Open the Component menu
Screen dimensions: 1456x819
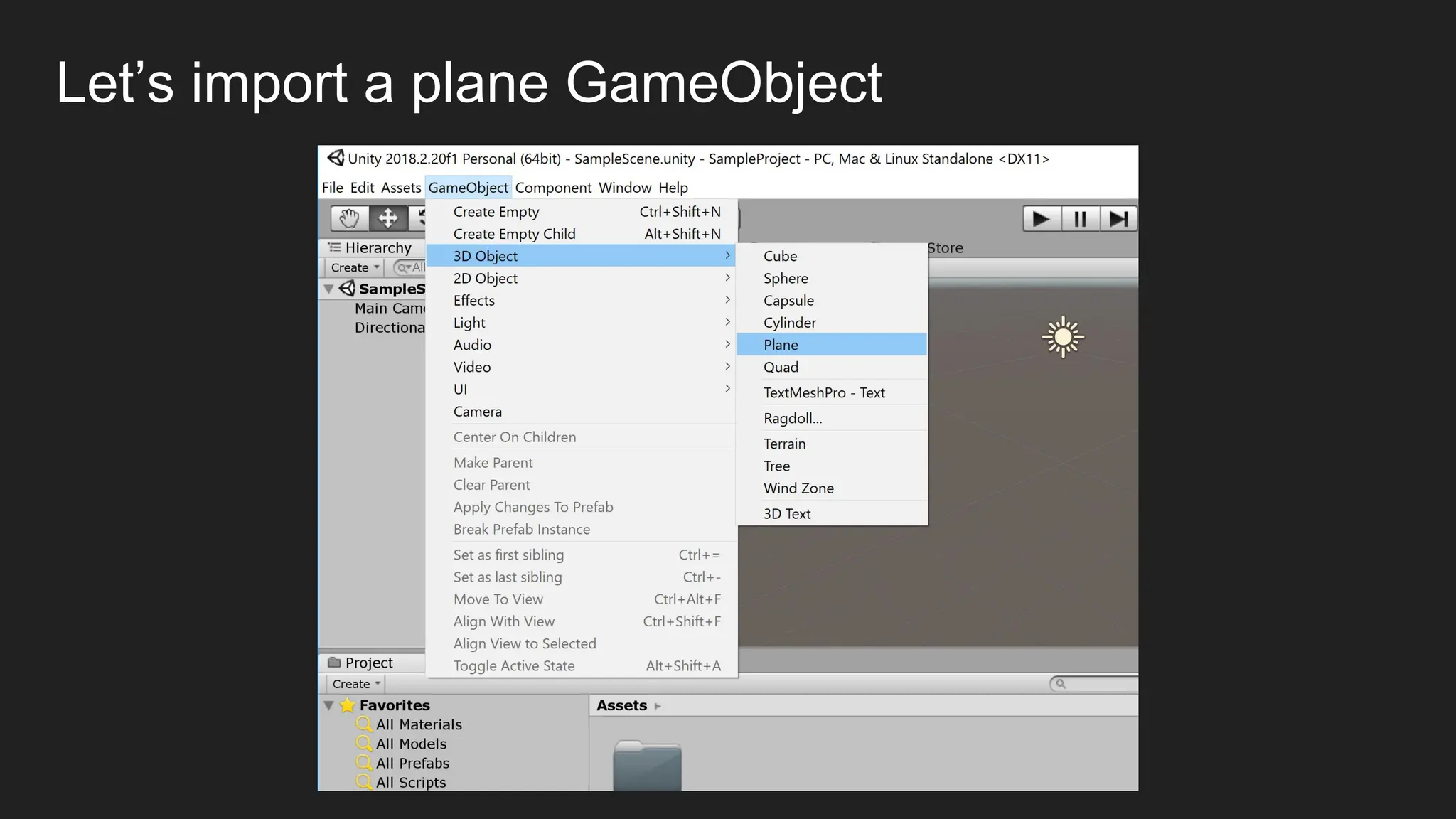[553, 188]
